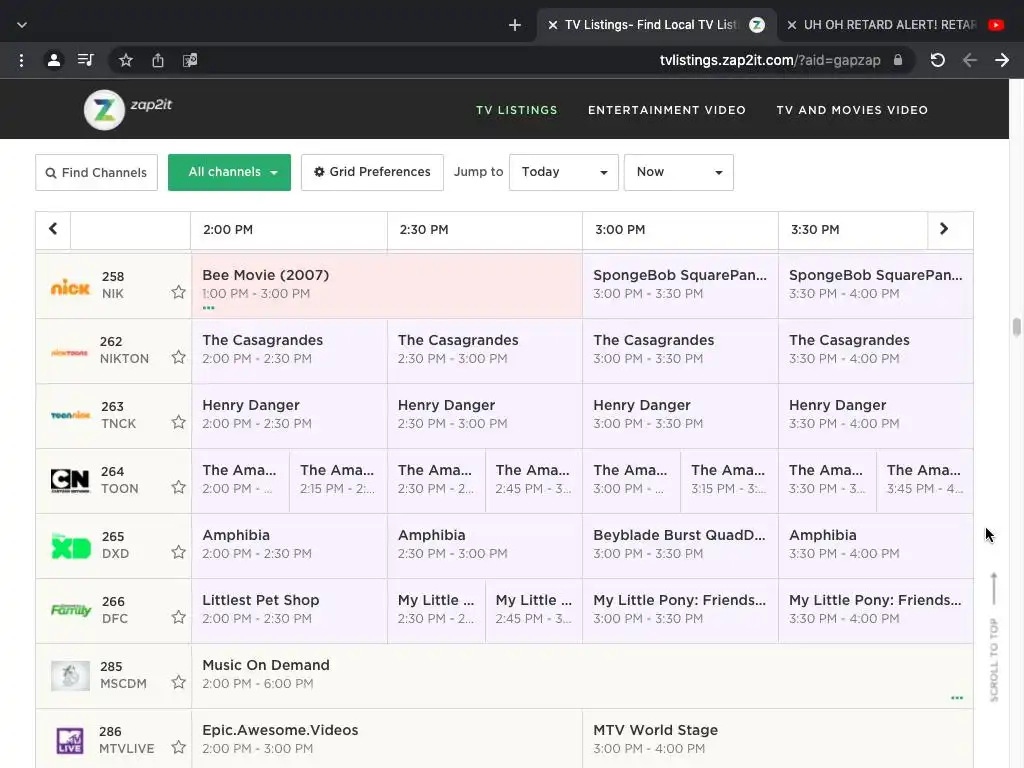Click the Music On Demand thumbnail
The width and height of the screenshot is (1024, 768).
[70, 675]
